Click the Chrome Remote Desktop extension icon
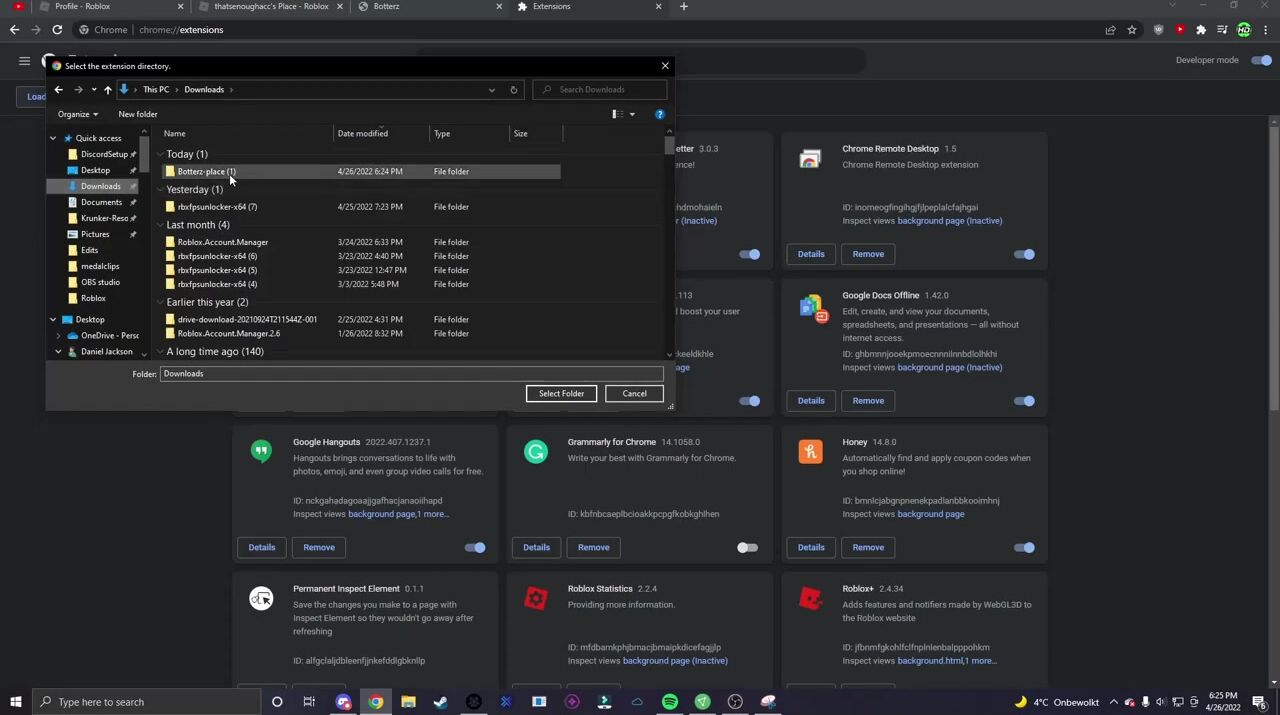 [810, 159]
